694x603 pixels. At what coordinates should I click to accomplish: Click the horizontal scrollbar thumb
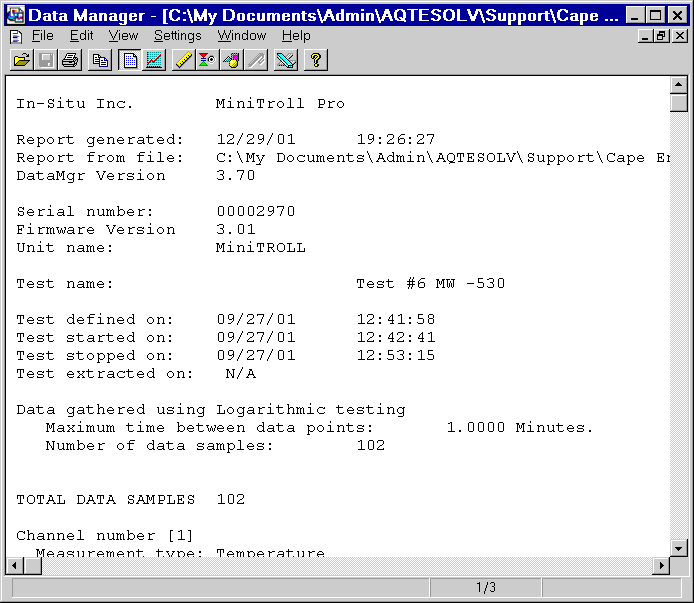point(32,565)
